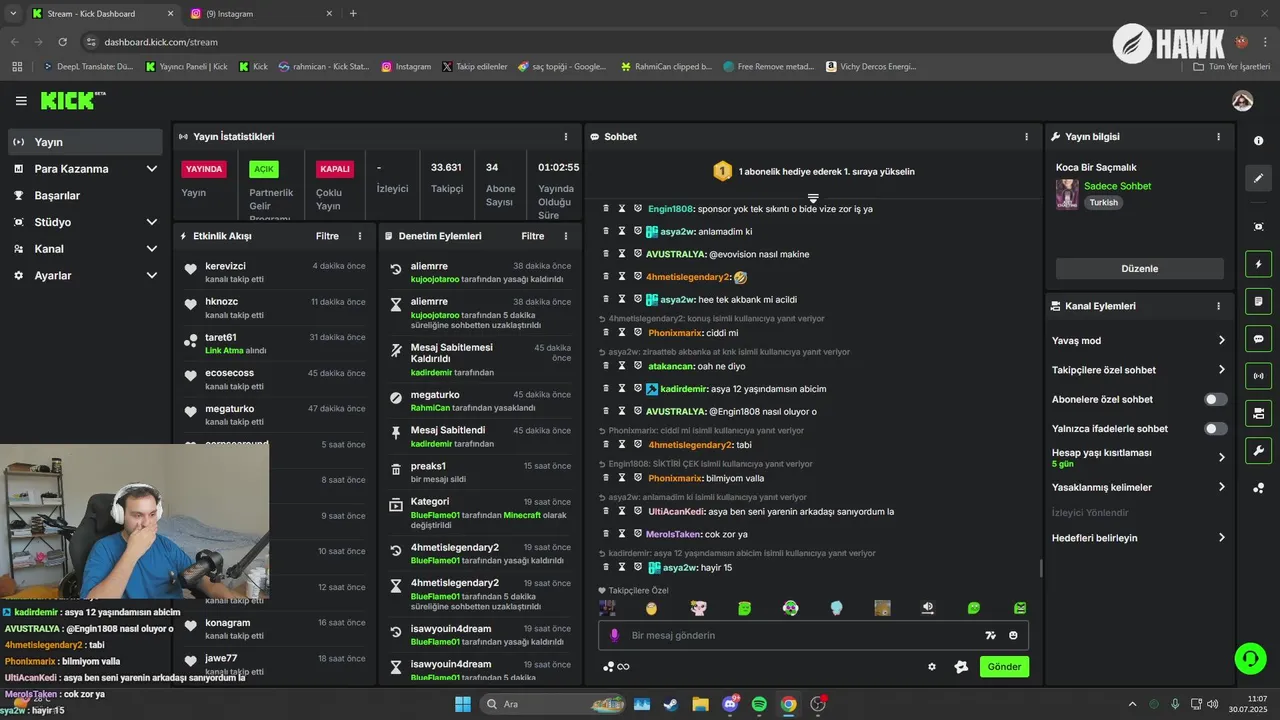
Task: Click the chat bubble icon in right sidebar
Action: point(1258,338)
